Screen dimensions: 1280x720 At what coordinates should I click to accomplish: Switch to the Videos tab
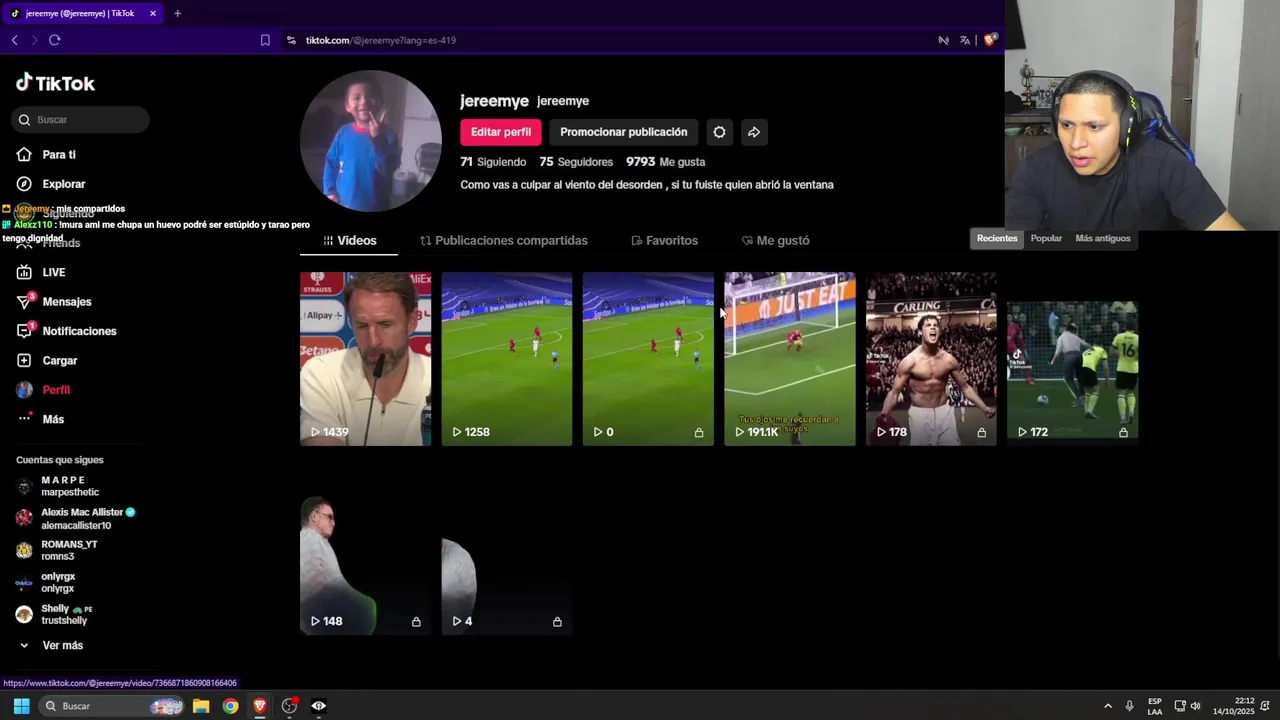click(x=349, y=241)
